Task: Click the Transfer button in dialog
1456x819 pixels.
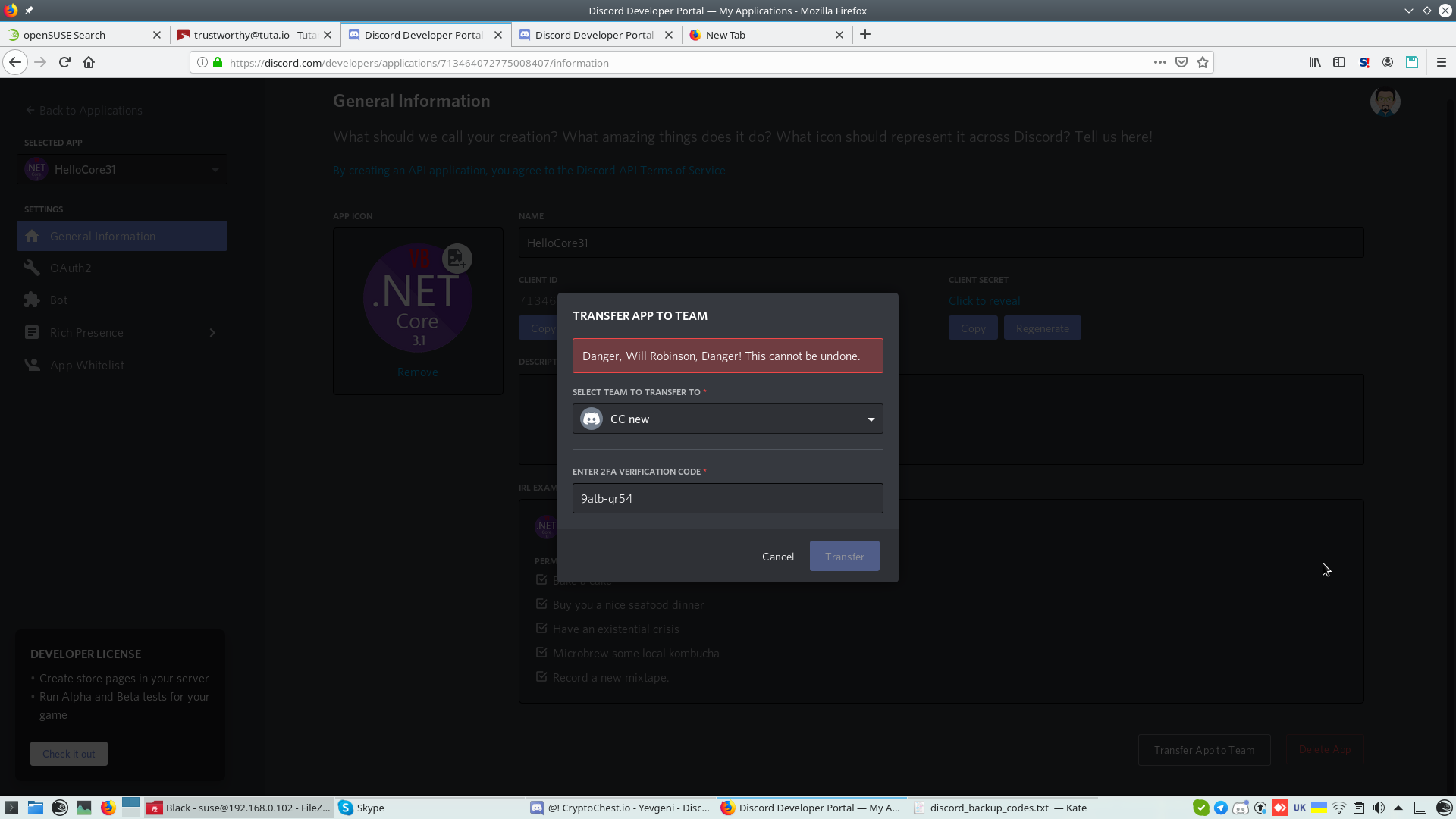Action: [x=844, y=556]
